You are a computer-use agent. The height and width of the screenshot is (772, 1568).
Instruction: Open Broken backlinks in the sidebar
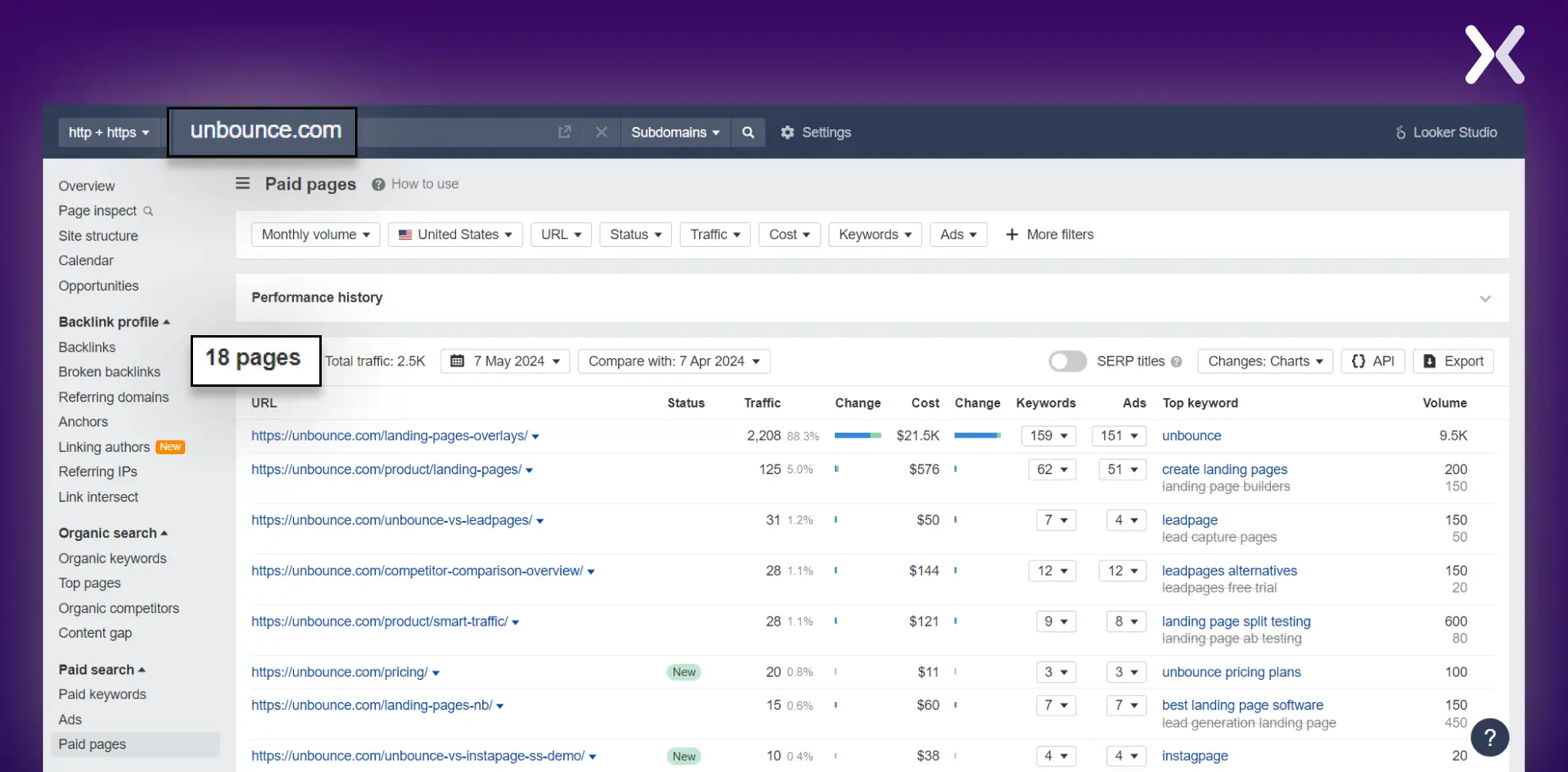[109, 372]
